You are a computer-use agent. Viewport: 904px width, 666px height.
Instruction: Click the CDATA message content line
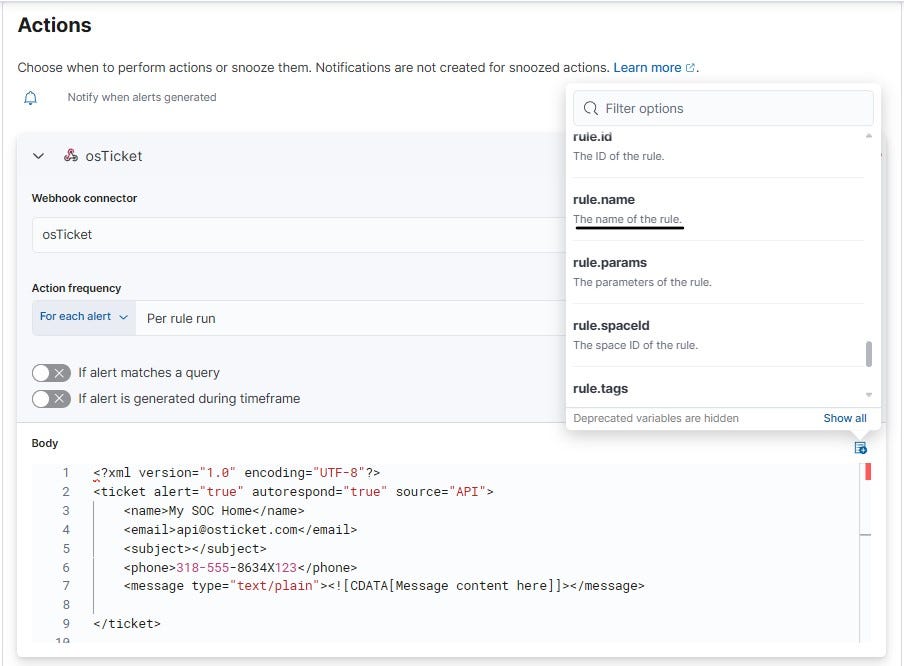coord(384,586)
